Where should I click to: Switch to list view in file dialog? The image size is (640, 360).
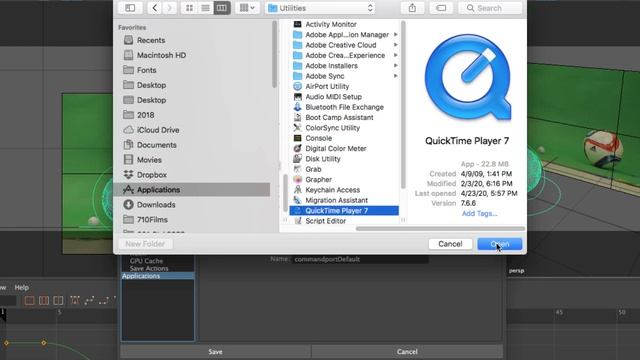(x=205, y=8)
